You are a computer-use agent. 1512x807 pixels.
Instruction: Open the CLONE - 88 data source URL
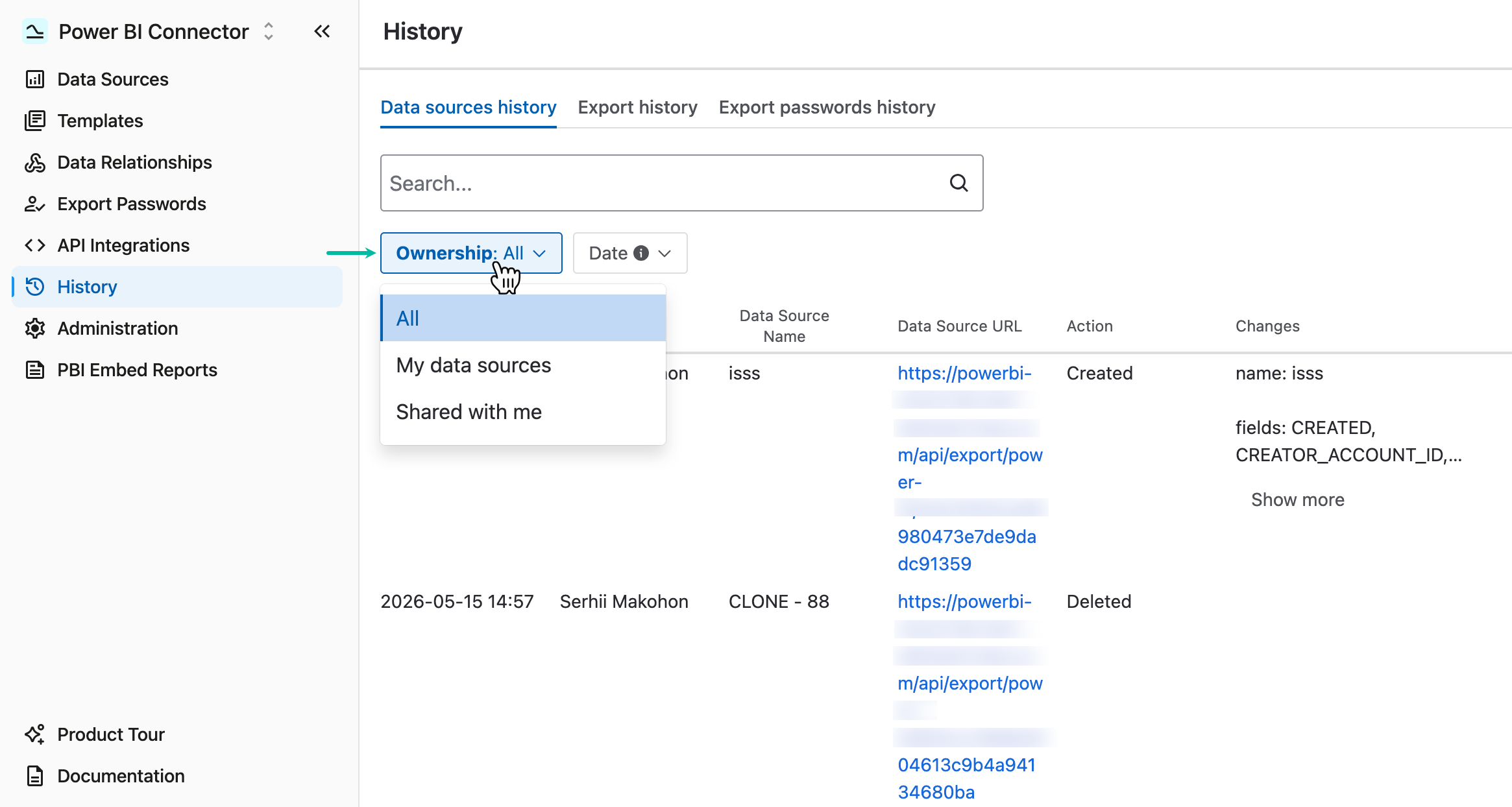[x=970, y=697]
